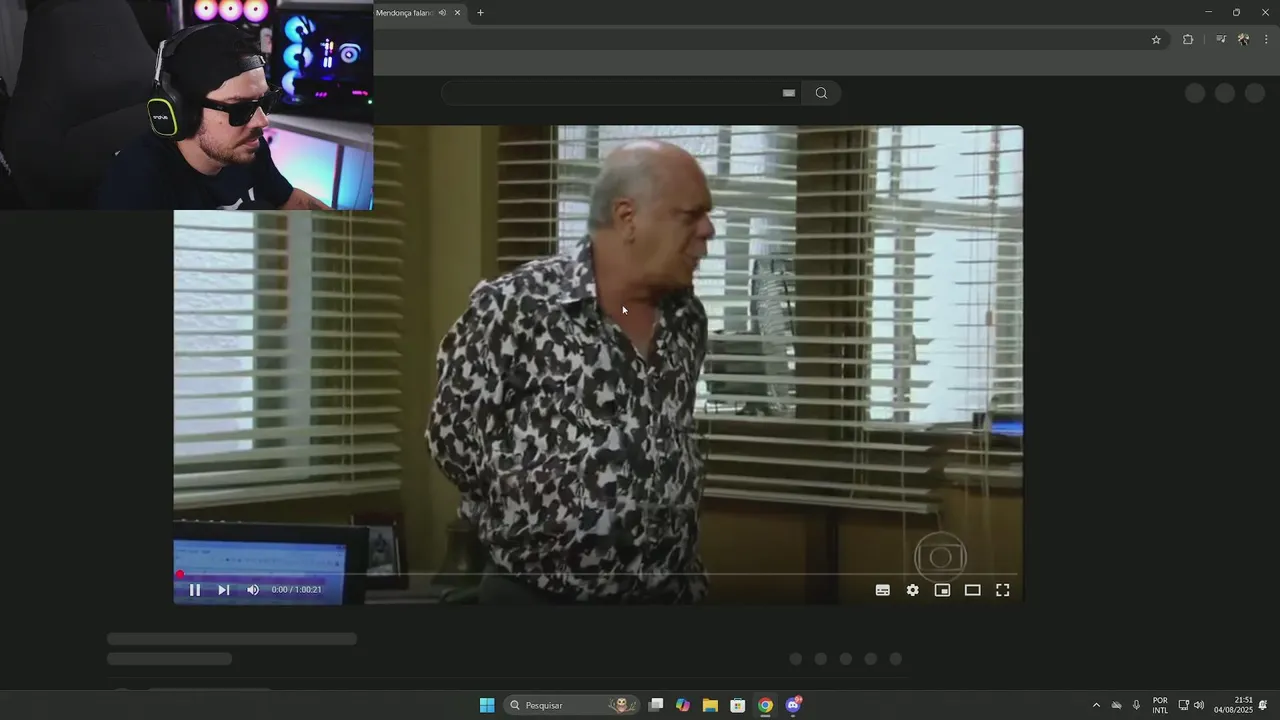Open Task View on the taskbar

pyautogui.click(x=656, y=705)
